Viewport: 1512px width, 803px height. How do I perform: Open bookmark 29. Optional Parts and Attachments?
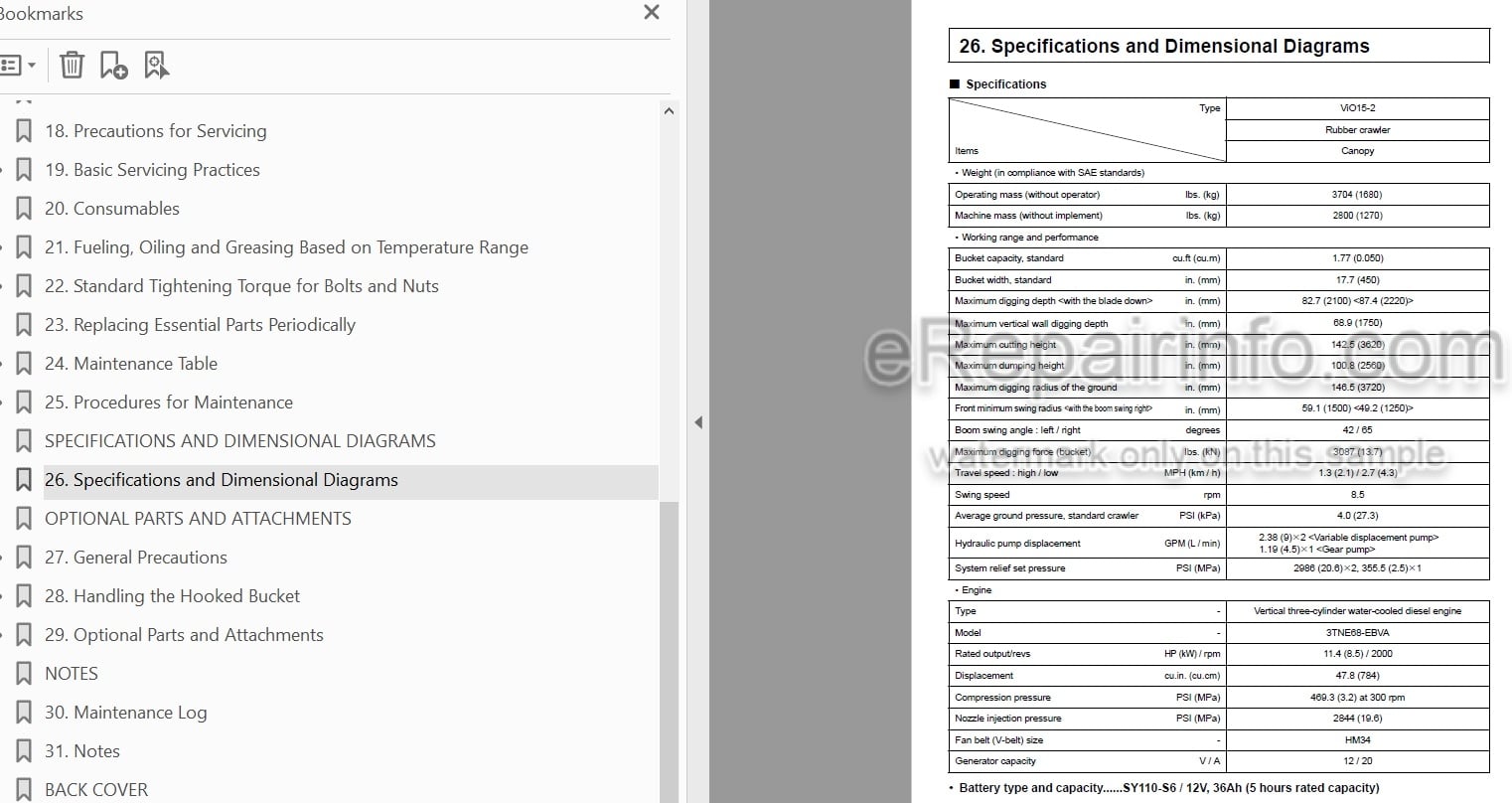point(184,635)
